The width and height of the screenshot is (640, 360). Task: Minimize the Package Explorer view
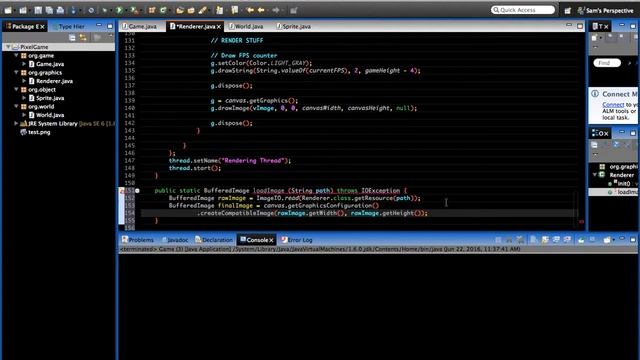click(99, 26)
